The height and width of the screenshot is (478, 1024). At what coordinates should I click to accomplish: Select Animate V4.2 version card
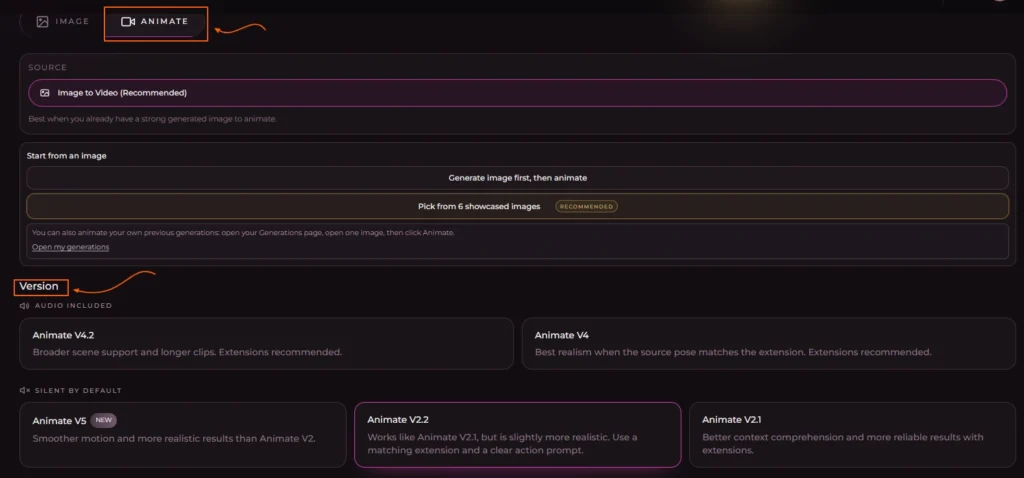[266, 343]
